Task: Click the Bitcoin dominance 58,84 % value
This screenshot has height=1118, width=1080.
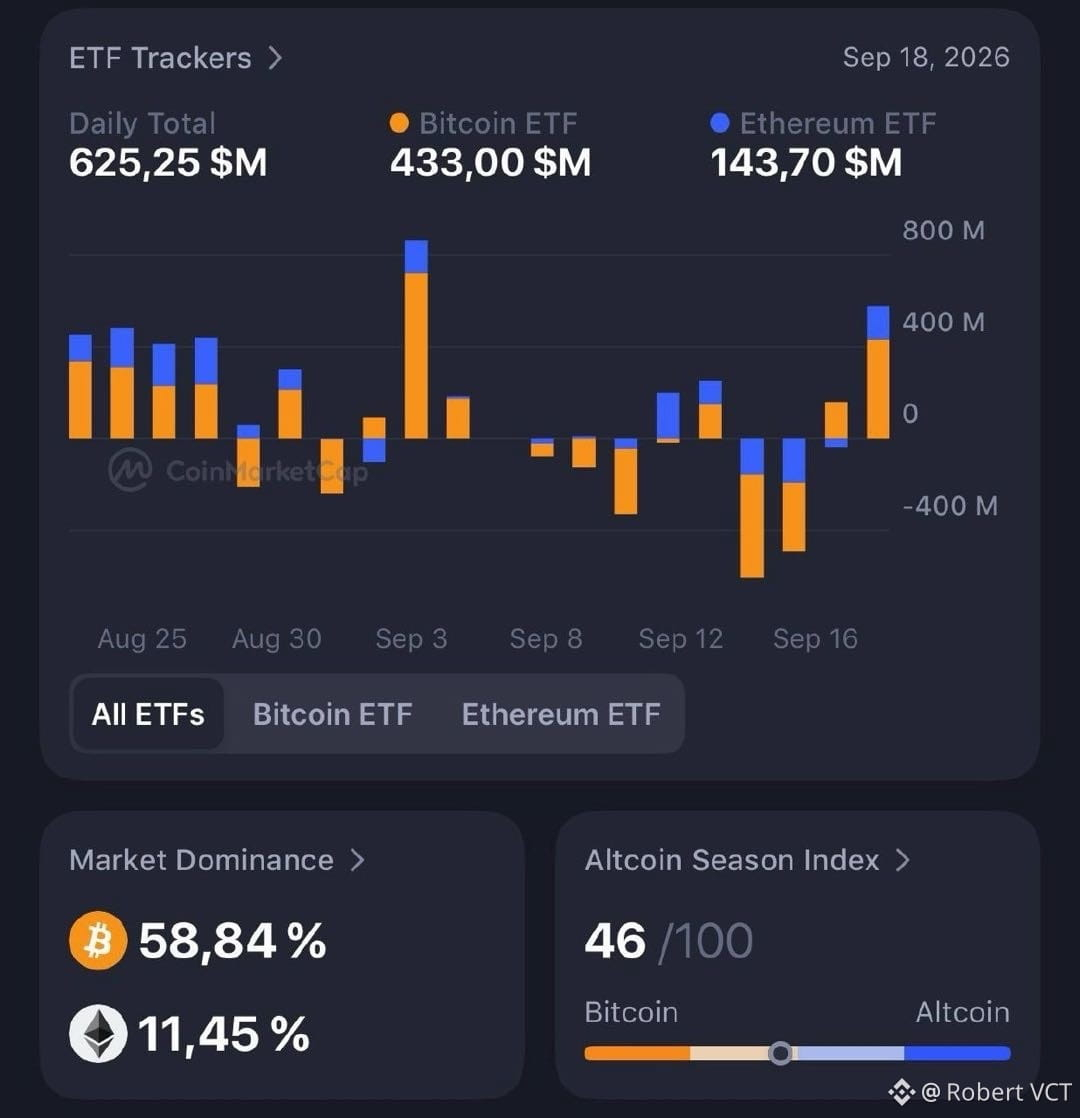Action: [232, 940]
